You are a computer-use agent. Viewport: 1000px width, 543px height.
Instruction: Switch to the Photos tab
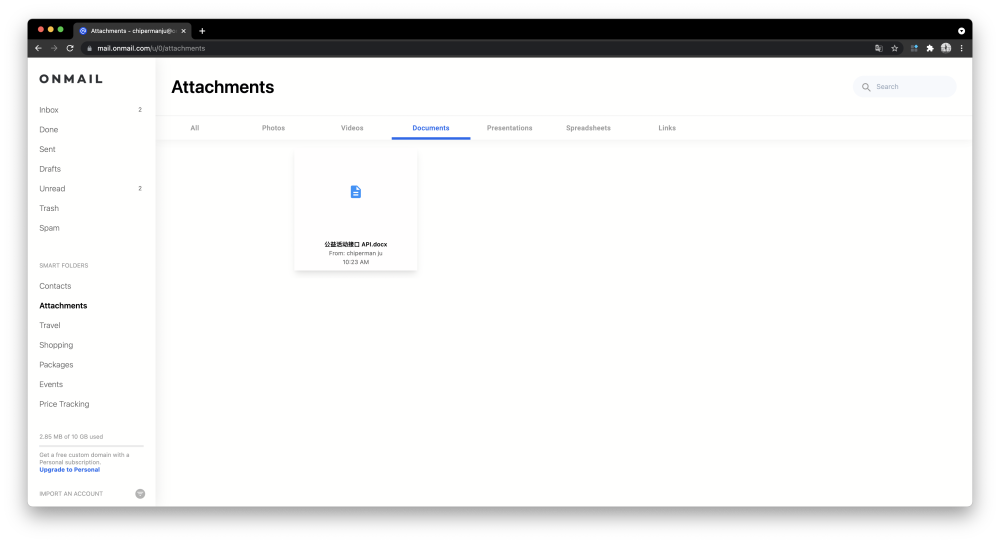pyautogui.click(x=273, y=128)
